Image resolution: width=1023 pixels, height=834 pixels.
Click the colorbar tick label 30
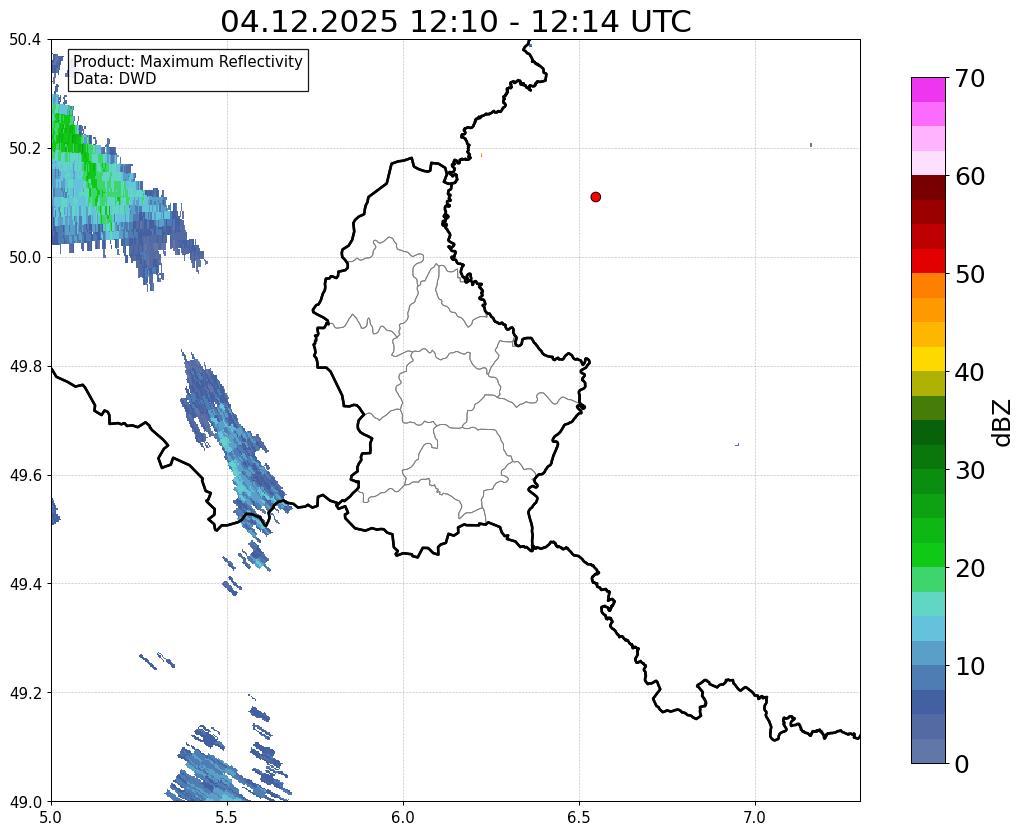(x=970, y=470)
